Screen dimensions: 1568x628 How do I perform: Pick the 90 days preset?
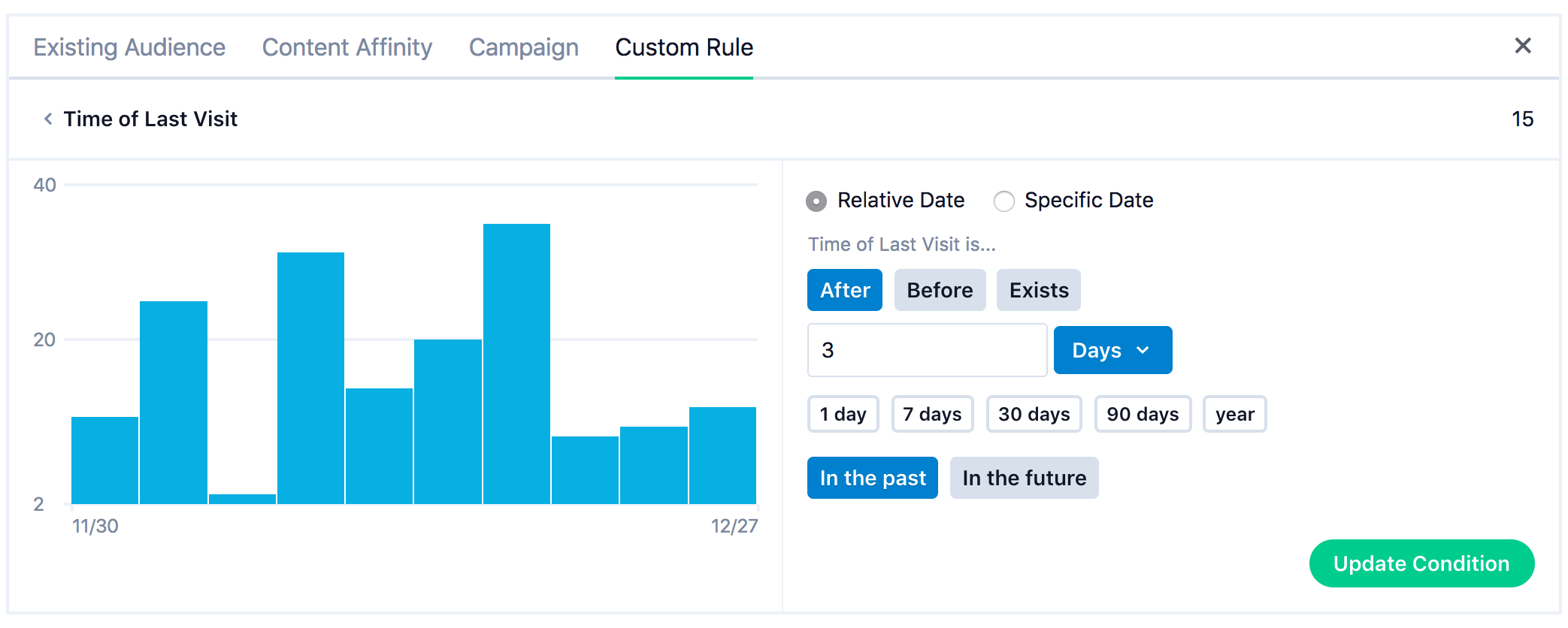(x=1143, y=414)
